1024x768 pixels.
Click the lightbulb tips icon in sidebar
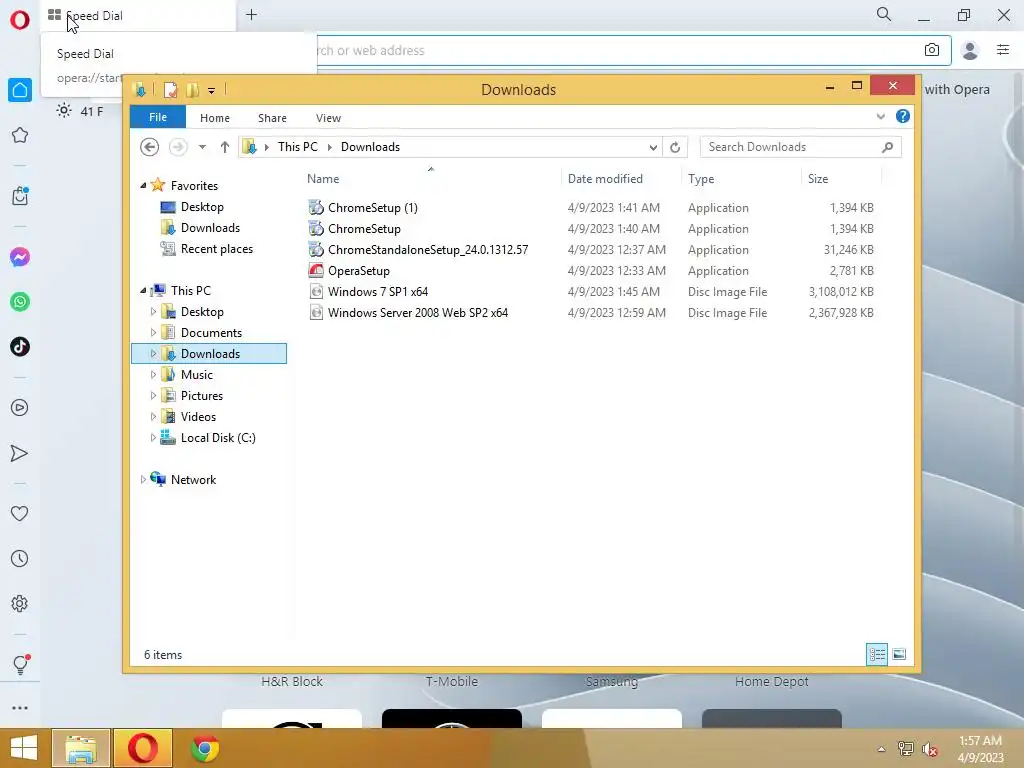[x=20, y=665]
